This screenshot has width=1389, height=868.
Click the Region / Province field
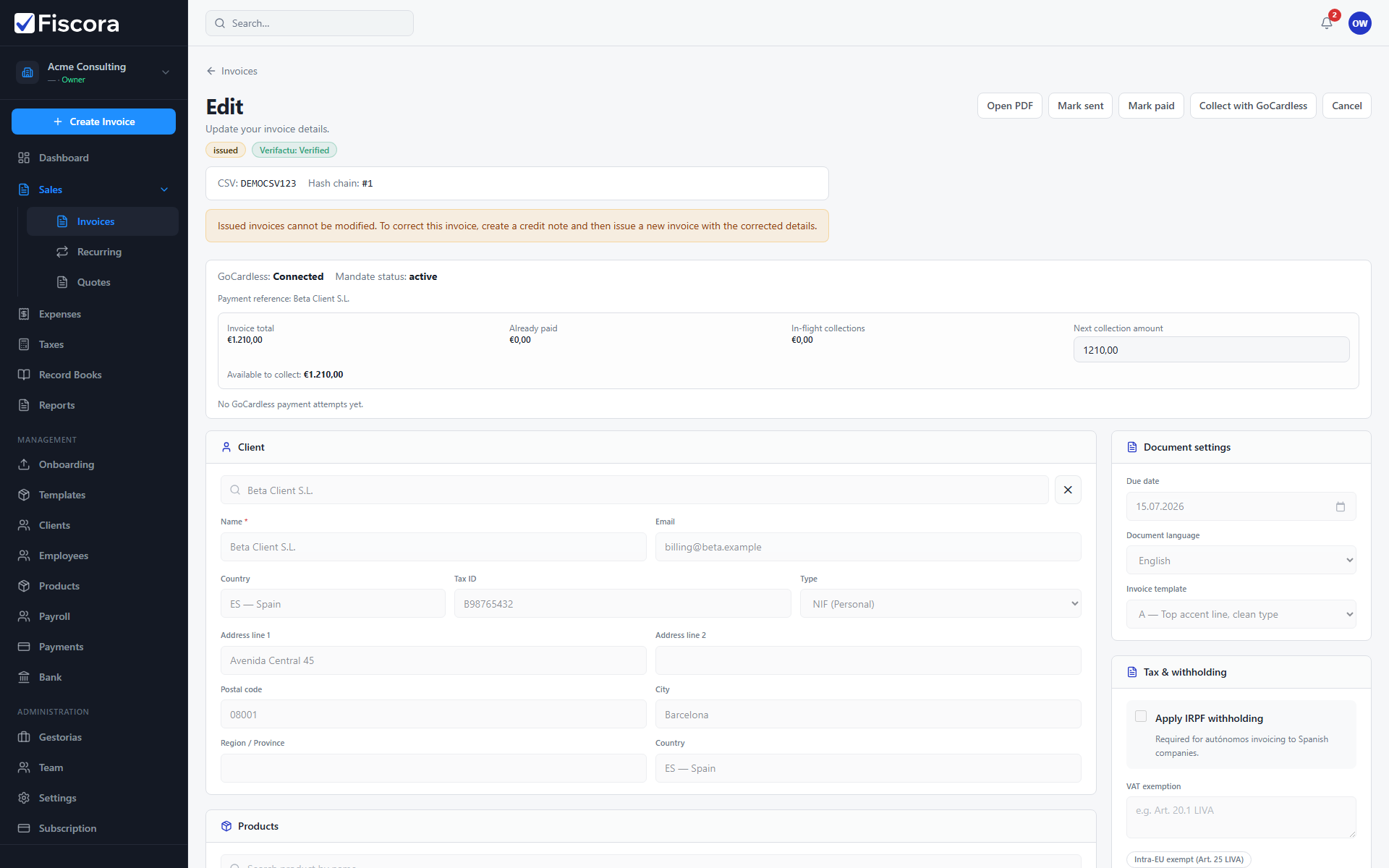(433, 768)
